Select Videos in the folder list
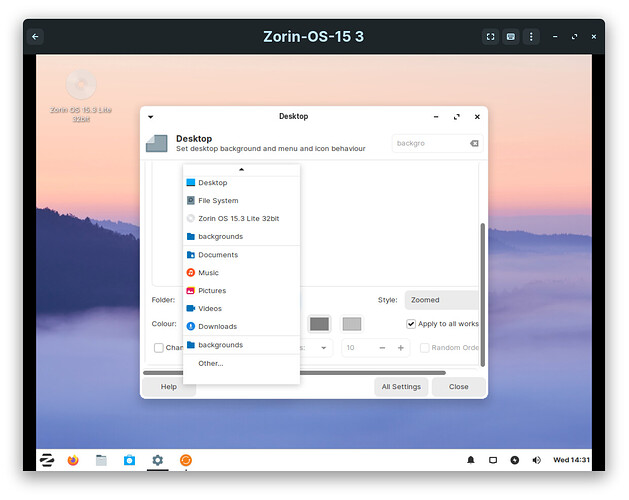The image size is (629, 500). [241, 309]
